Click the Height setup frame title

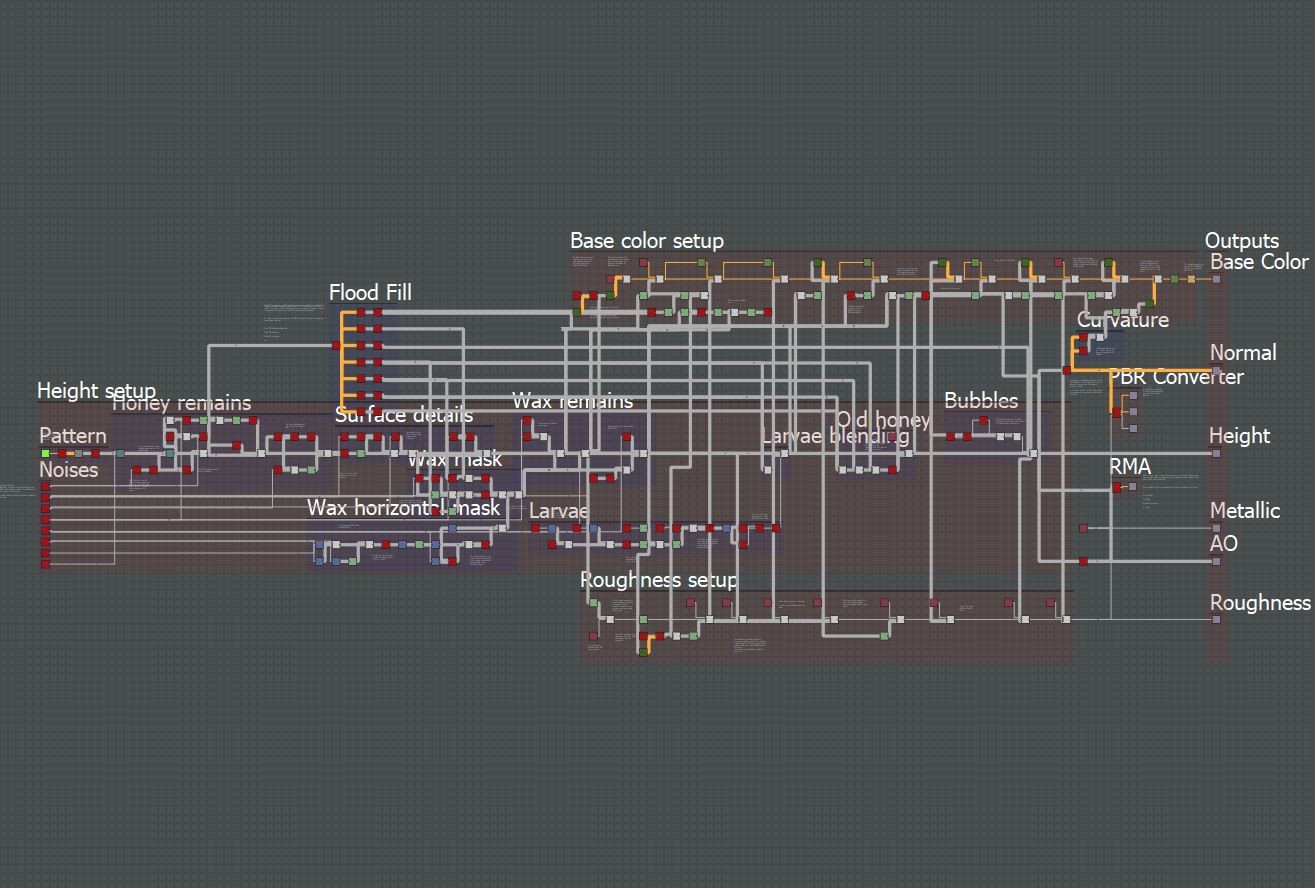96,391
